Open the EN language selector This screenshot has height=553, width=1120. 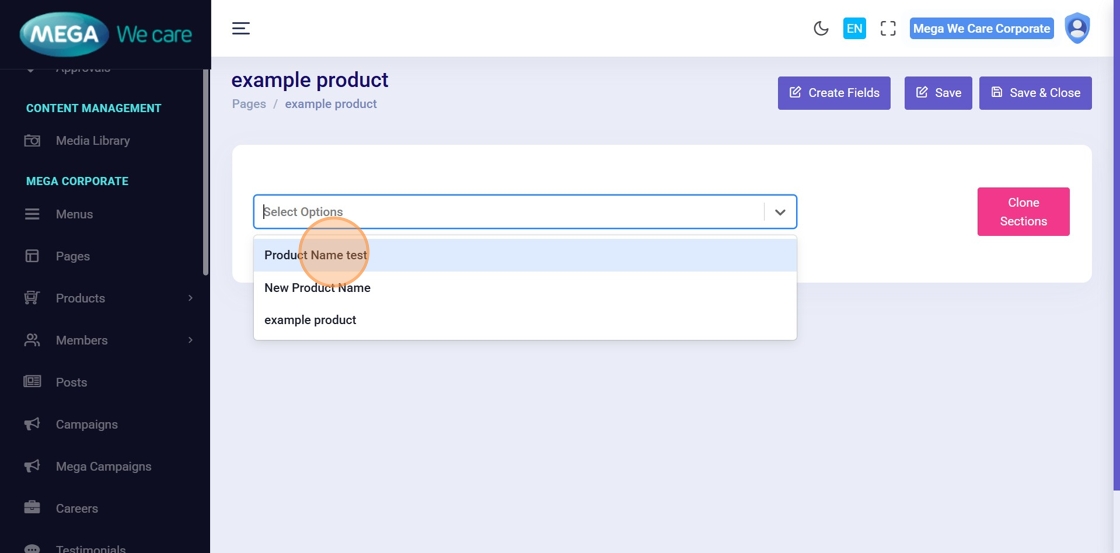point(854,29)
